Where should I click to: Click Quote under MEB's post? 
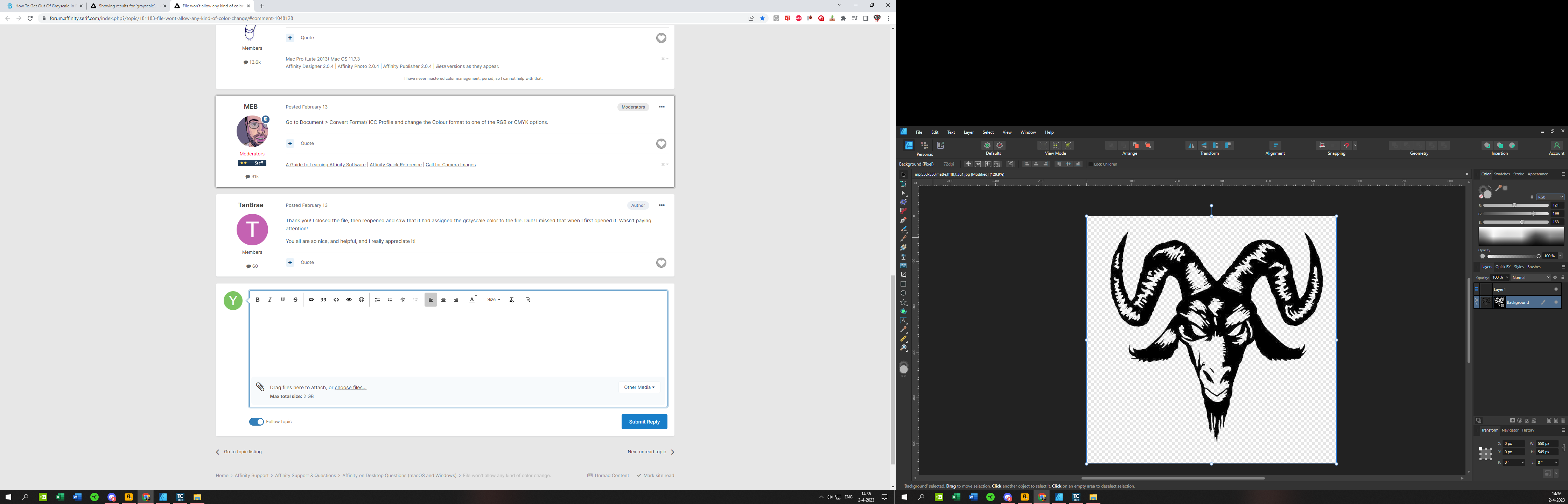click(x=307, y=143)
